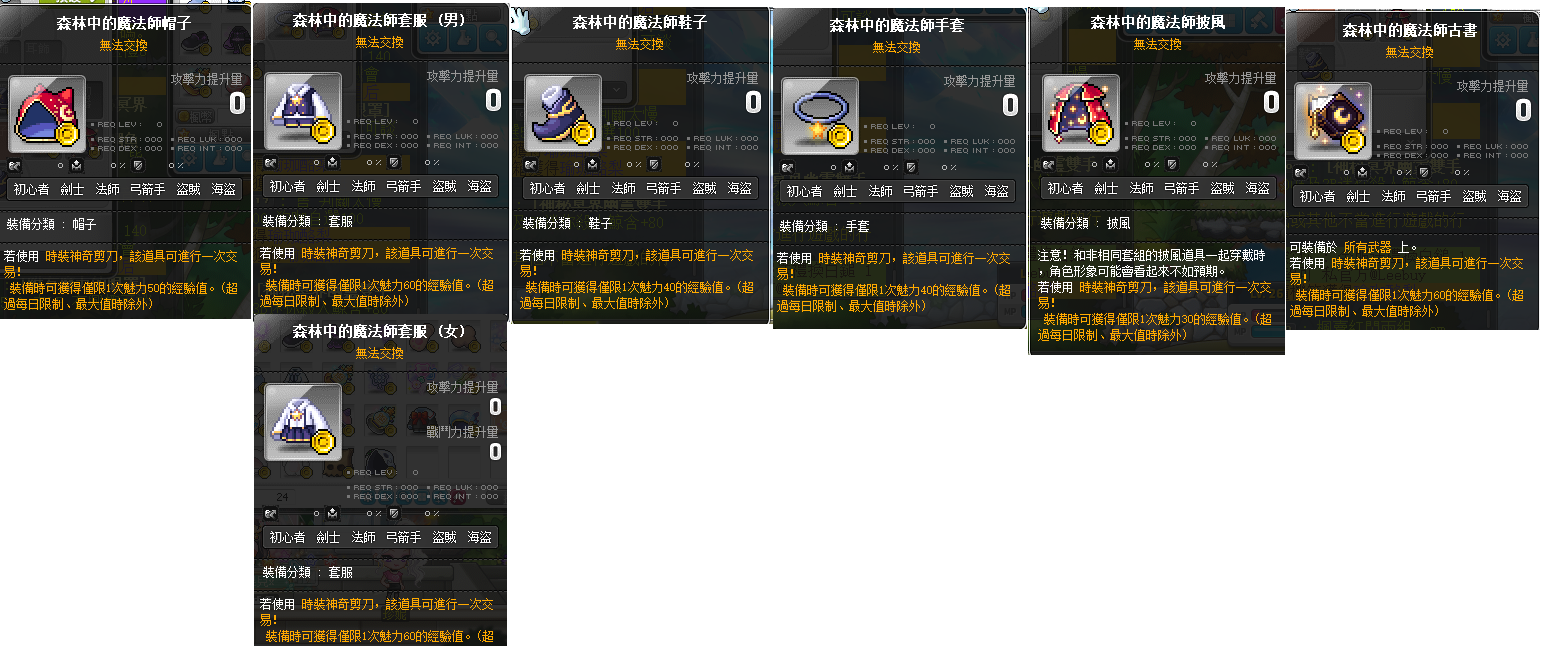Select 初心者 label in shoes tooltip
The width and height of the screenshot is (1542, 646).
(547, 188)
